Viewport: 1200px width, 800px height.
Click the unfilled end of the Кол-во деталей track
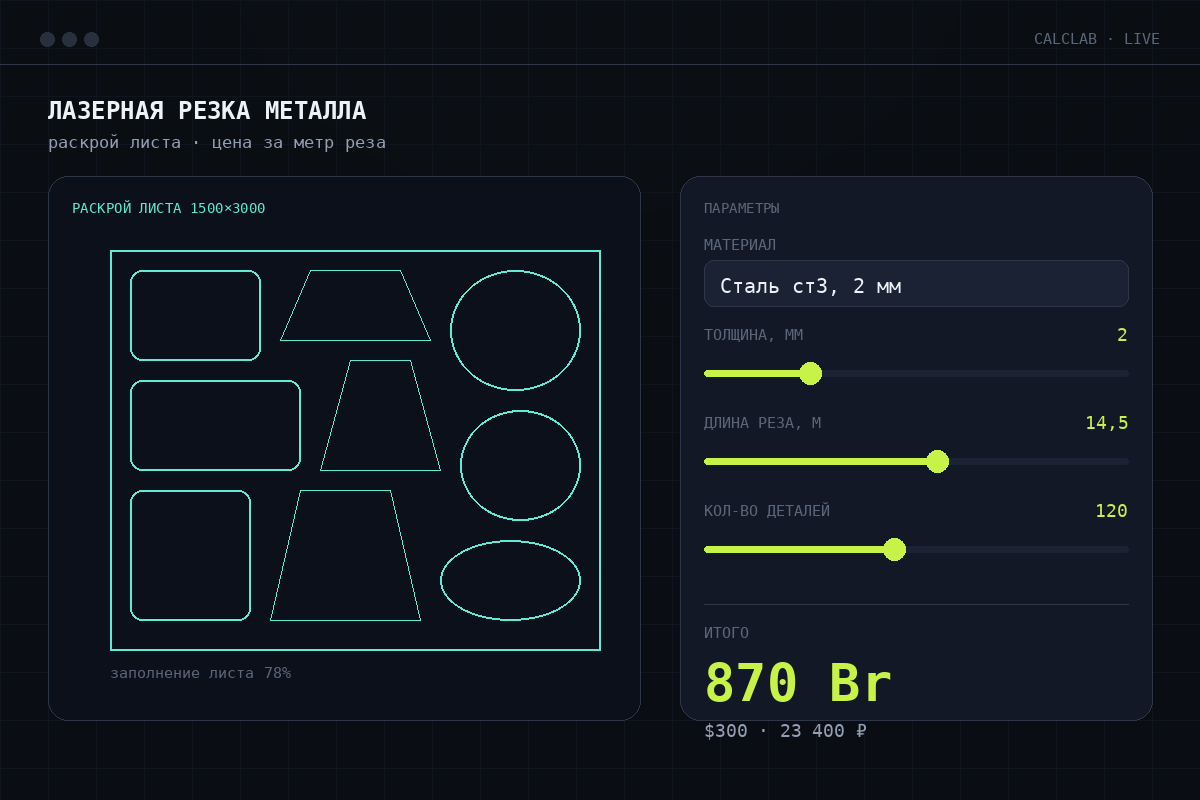(x=1120, y=549)
